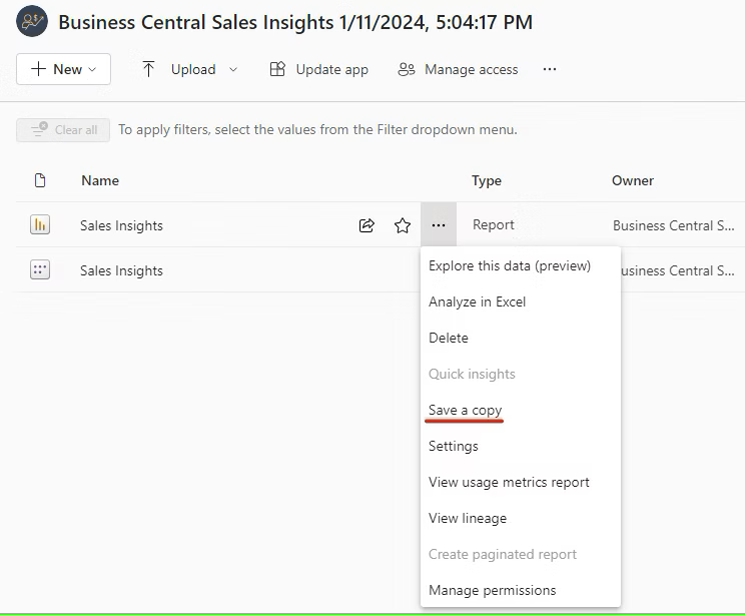Open the New dropdown button
The width and height of the screenshot is (745, 615).
(63, 69)
